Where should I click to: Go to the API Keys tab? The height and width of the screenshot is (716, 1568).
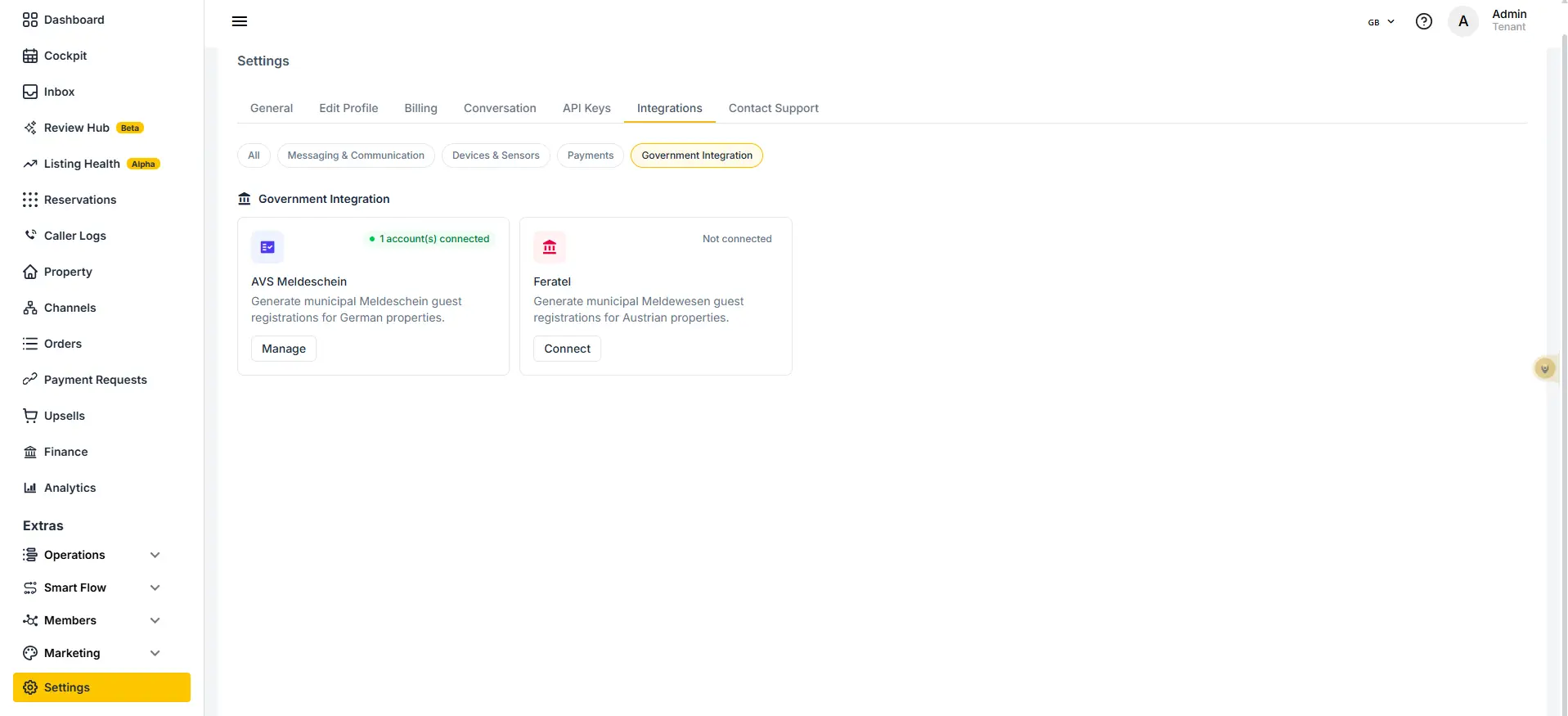[586, 108]
